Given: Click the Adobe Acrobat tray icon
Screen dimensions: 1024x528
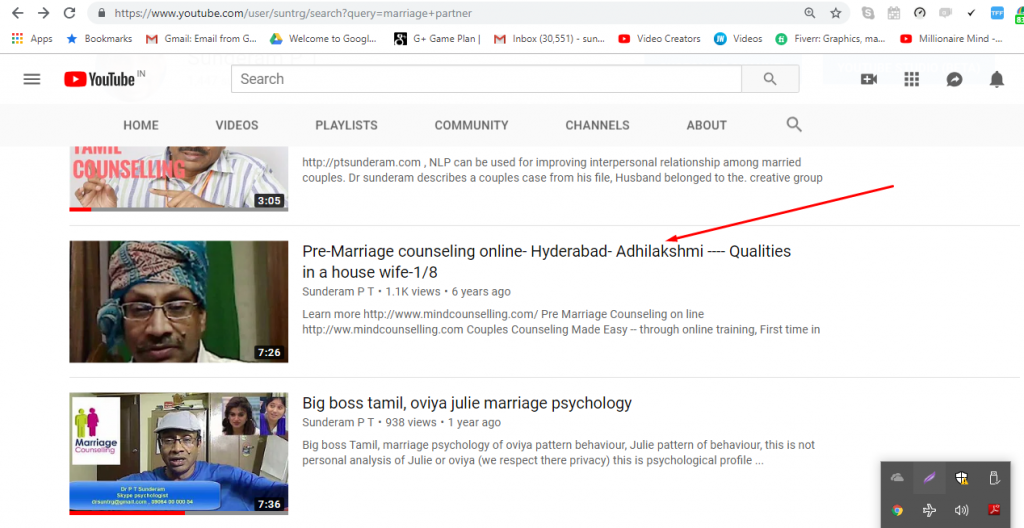Looking at the screenshot, I should [993, 510].
